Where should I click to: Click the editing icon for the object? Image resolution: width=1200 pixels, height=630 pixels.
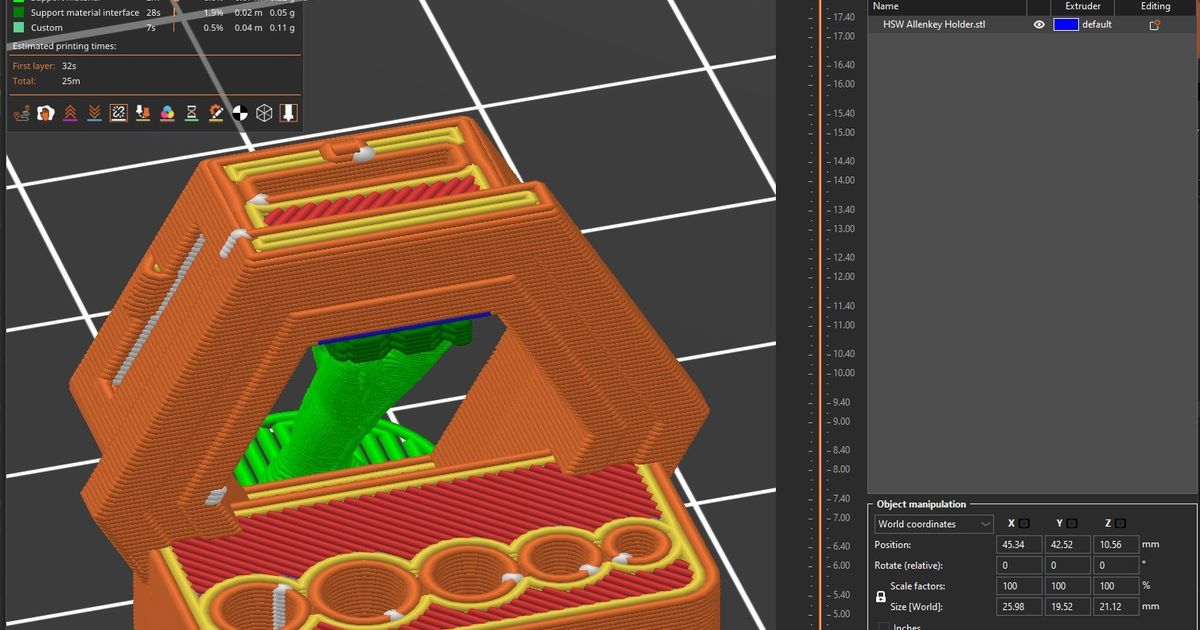1154,25
